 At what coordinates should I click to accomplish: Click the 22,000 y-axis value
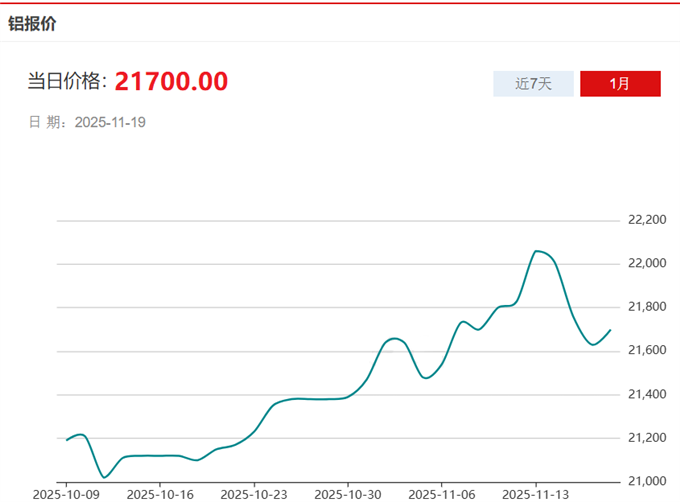pyautogui.click(x=646, y=263)
